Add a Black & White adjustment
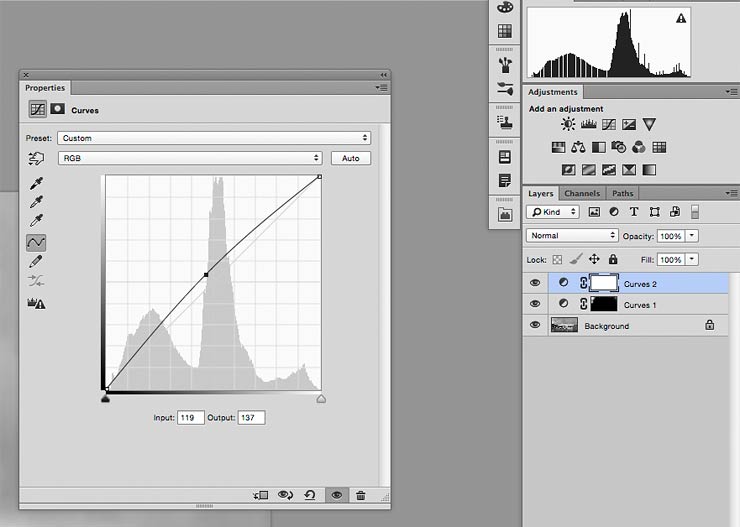740x527 pixels. [599, 147]
